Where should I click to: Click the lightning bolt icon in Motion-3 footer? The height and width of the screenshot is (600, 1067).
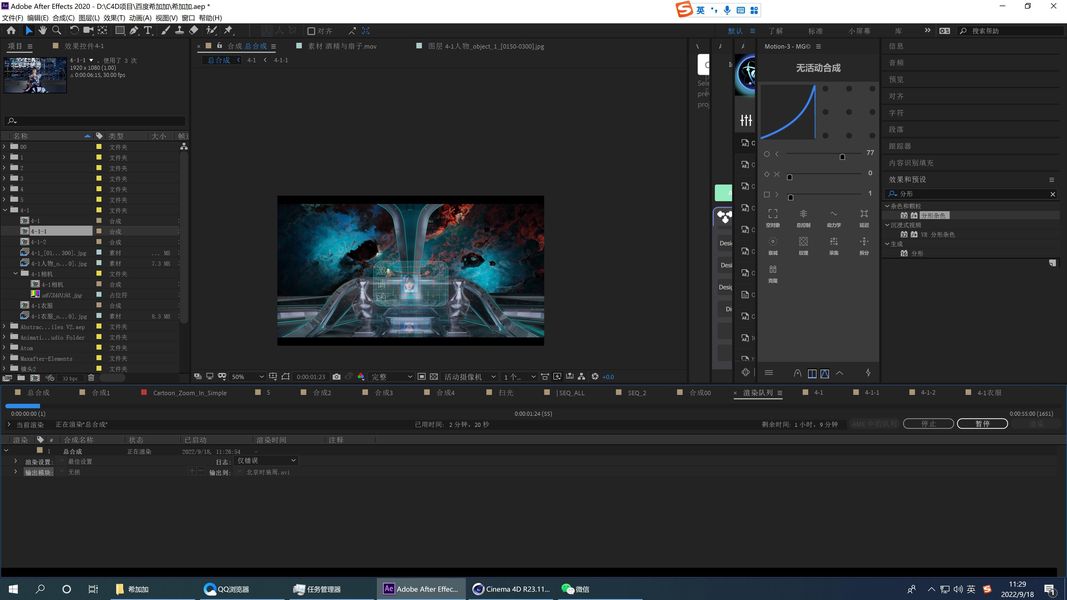(868, 373)
